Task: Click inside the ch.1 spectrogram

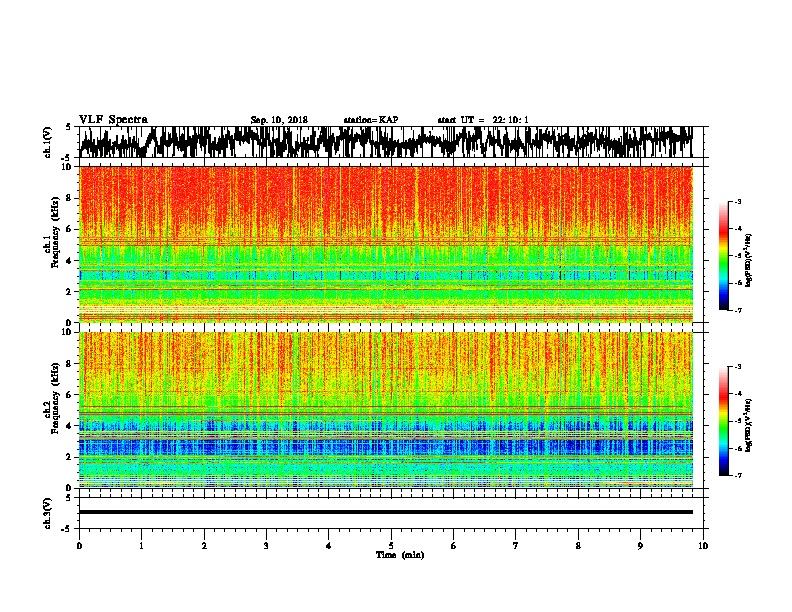Action: click(x=385, y=244)
